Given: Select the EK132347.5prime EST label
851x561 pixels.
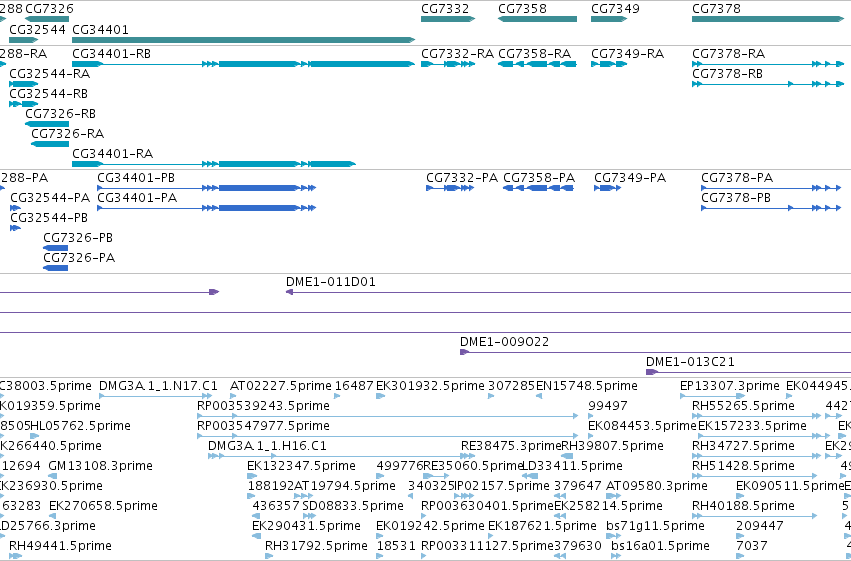Looking at the screenshot, I should click(301, 466).
